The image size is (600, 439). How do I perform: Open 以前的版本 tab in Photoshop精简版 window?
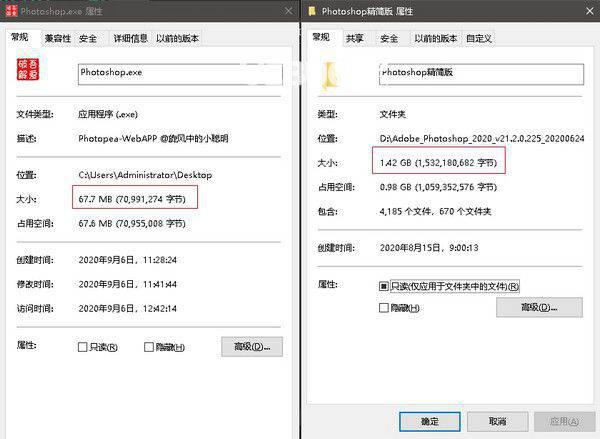(435, 38)
